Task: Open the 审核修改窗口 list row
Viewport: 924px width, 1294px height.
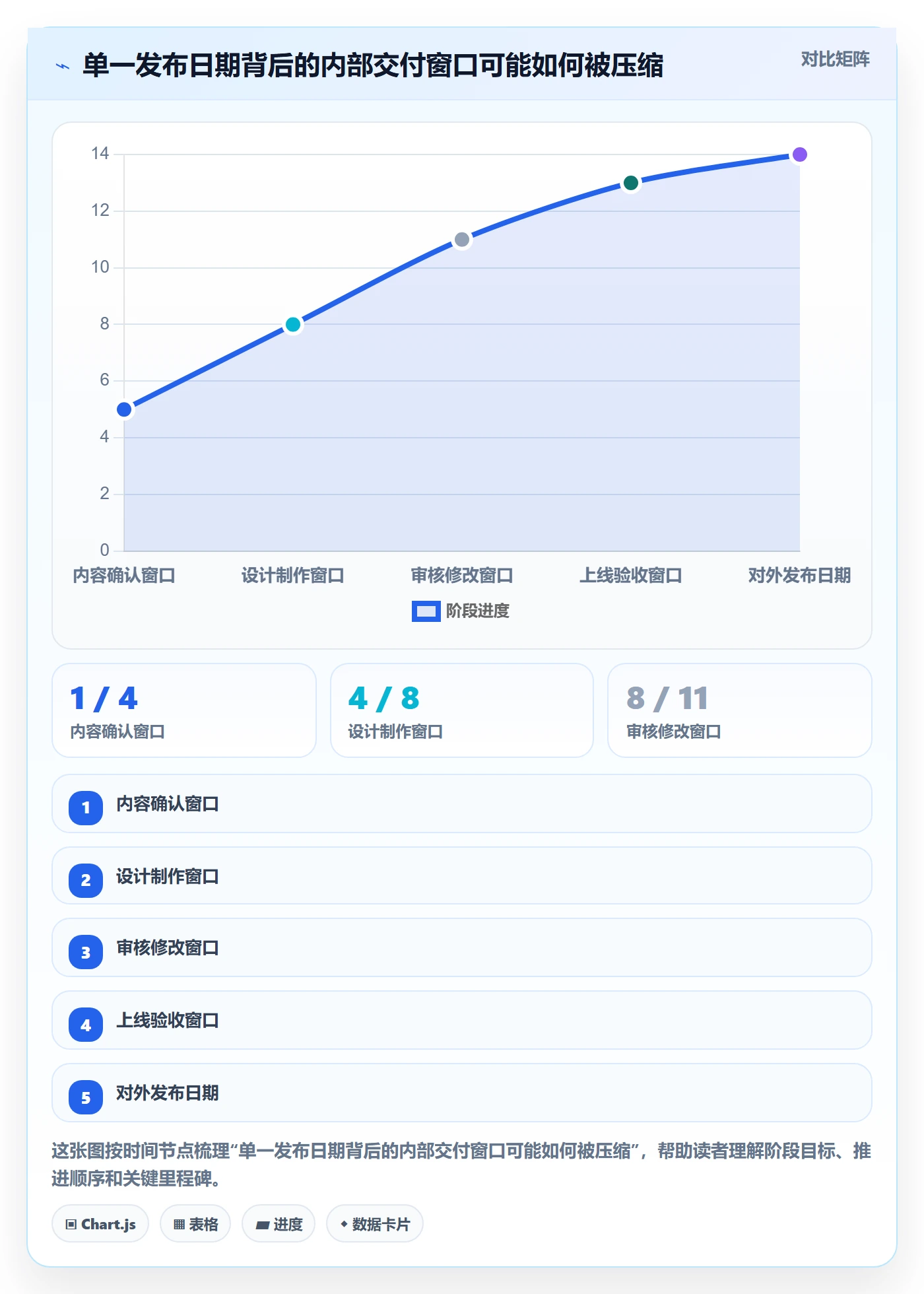Action: (462, 947)
